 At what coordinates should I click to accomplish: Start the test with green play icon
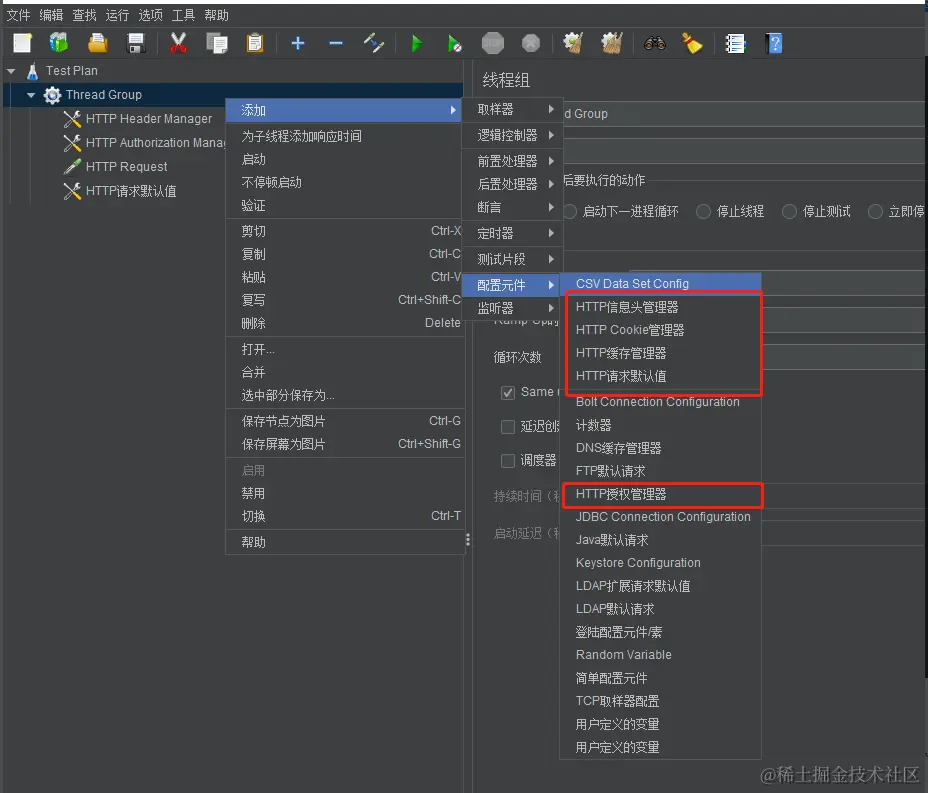pyautogui.click(x=417, y=43)
